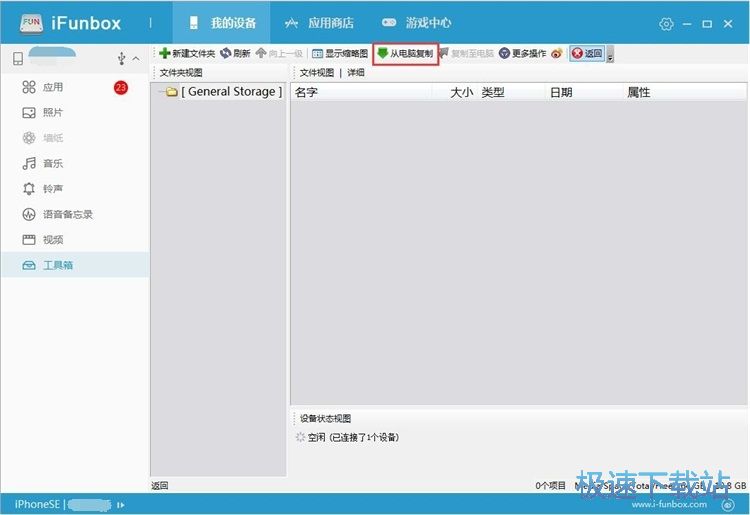The width and height of the screenshot is (750, 515).
Task: Click 返回 text in status bar
Action: click(160, 485)
